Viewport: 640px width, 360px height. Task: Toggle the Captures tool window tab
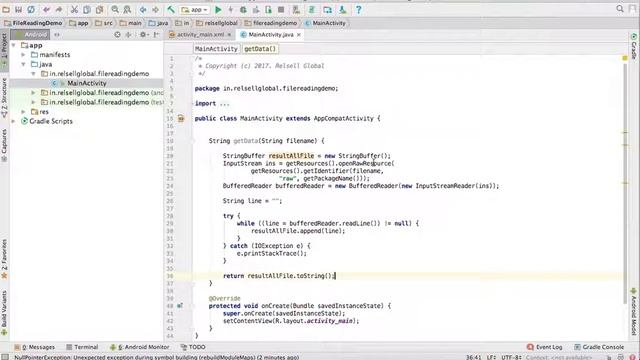[4, 145]
